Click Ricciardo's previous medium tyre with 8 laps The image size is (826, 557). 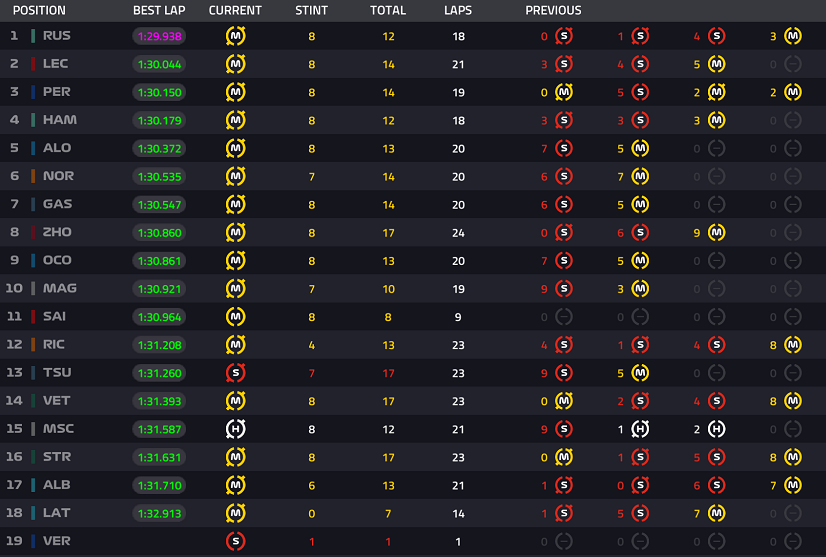coord(793,345)
